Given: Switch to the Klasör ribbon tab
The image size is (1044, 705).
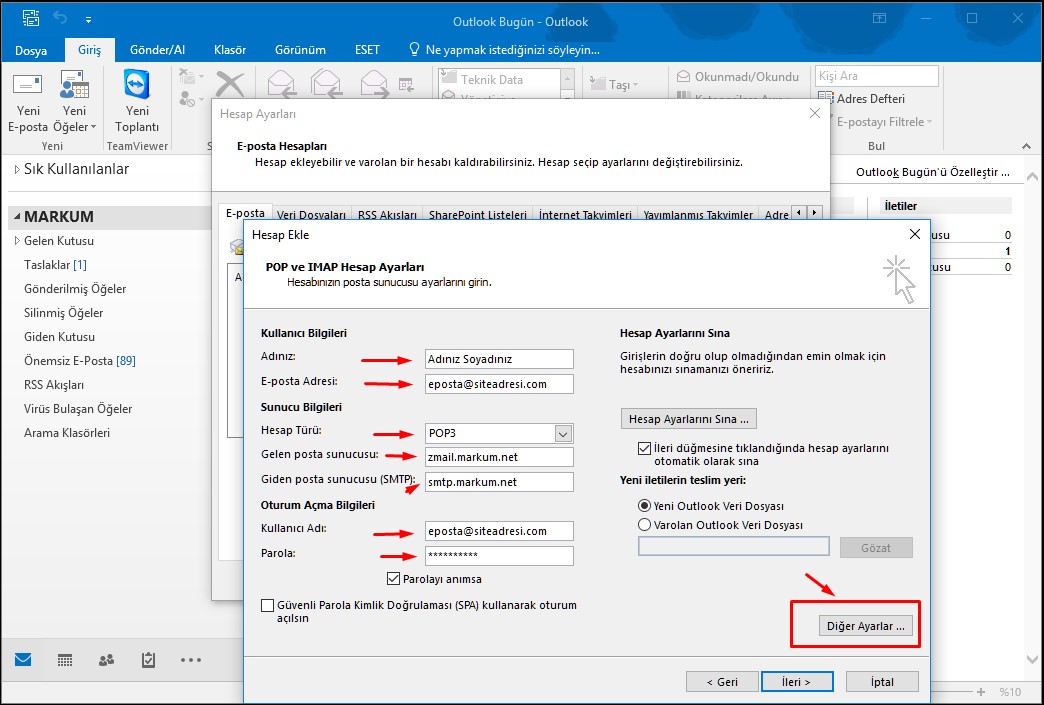Looking at the screenshot, I should [230, 50].
